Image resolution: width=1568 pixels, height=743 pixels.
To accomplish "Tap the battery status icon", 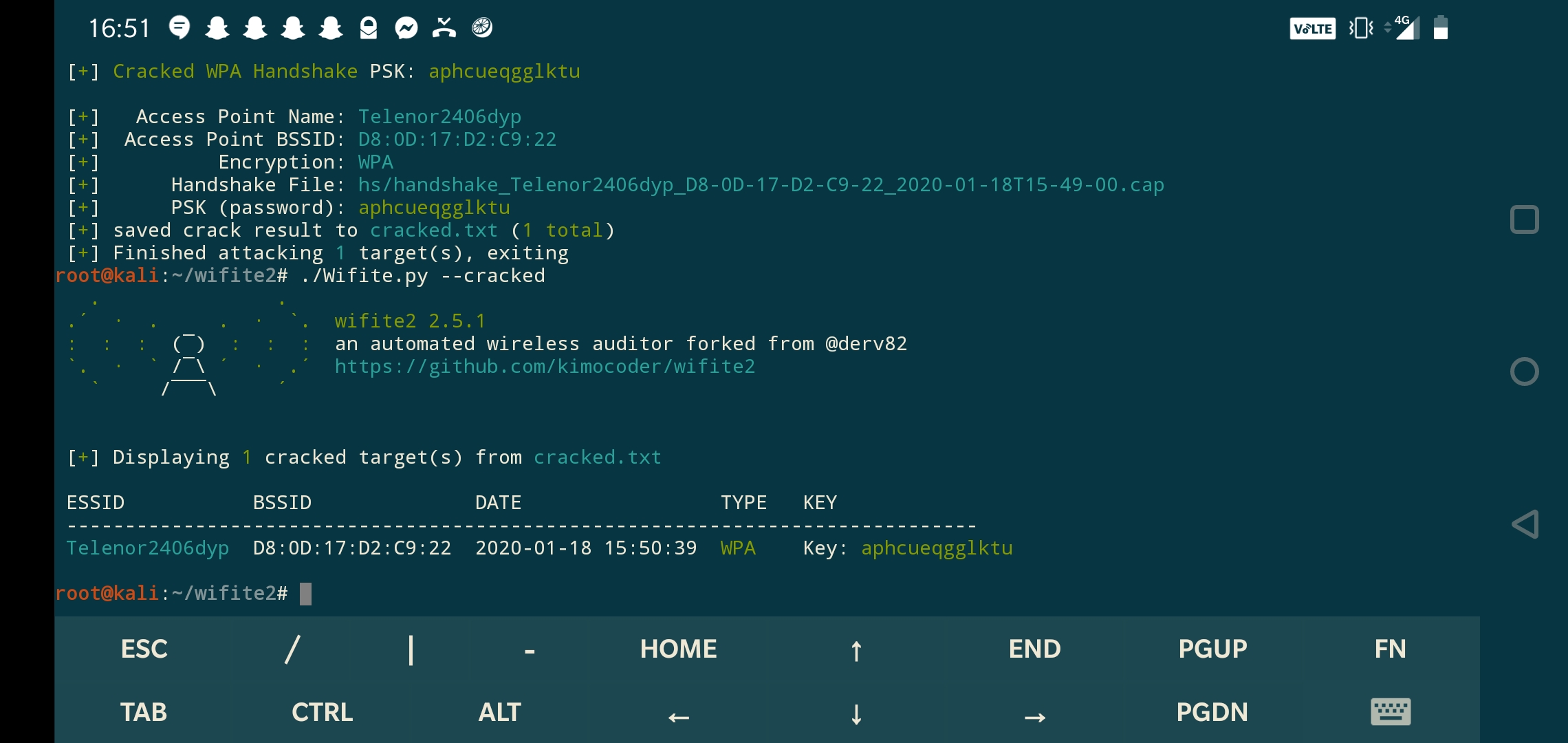I will 1441,29.
